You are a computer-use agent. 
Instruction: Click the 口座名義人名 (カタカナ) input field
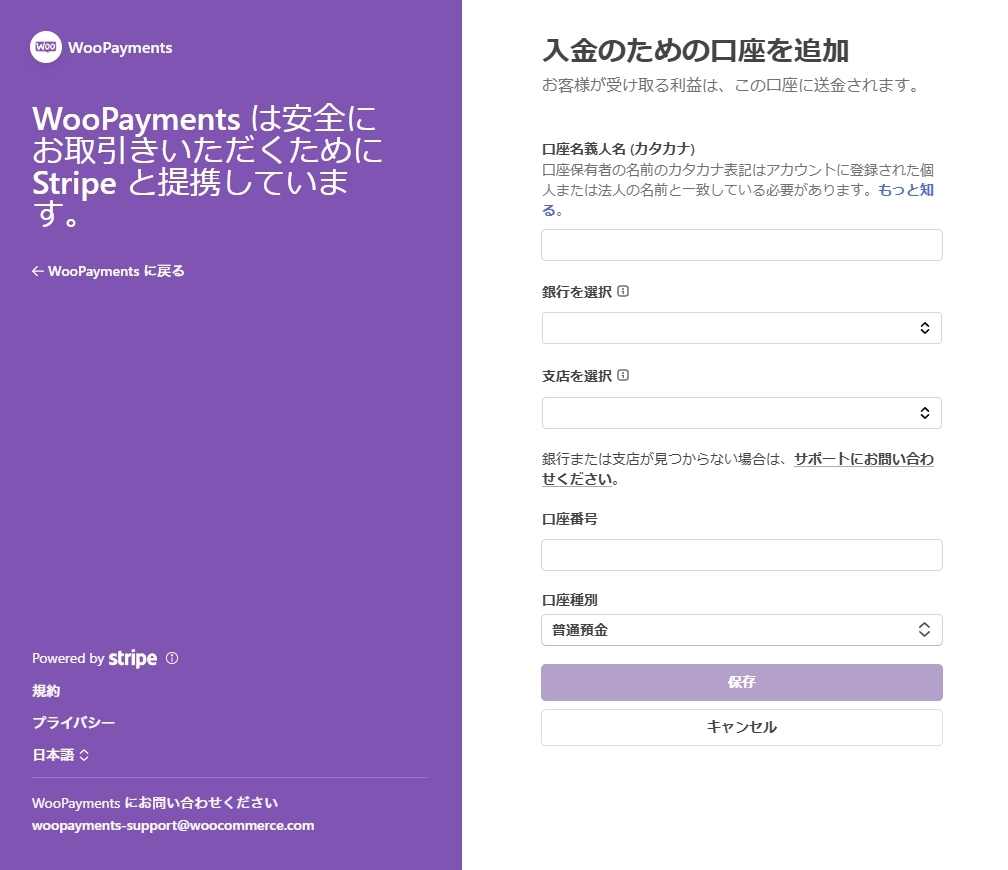pyautogui.click(x=741, y=245)
